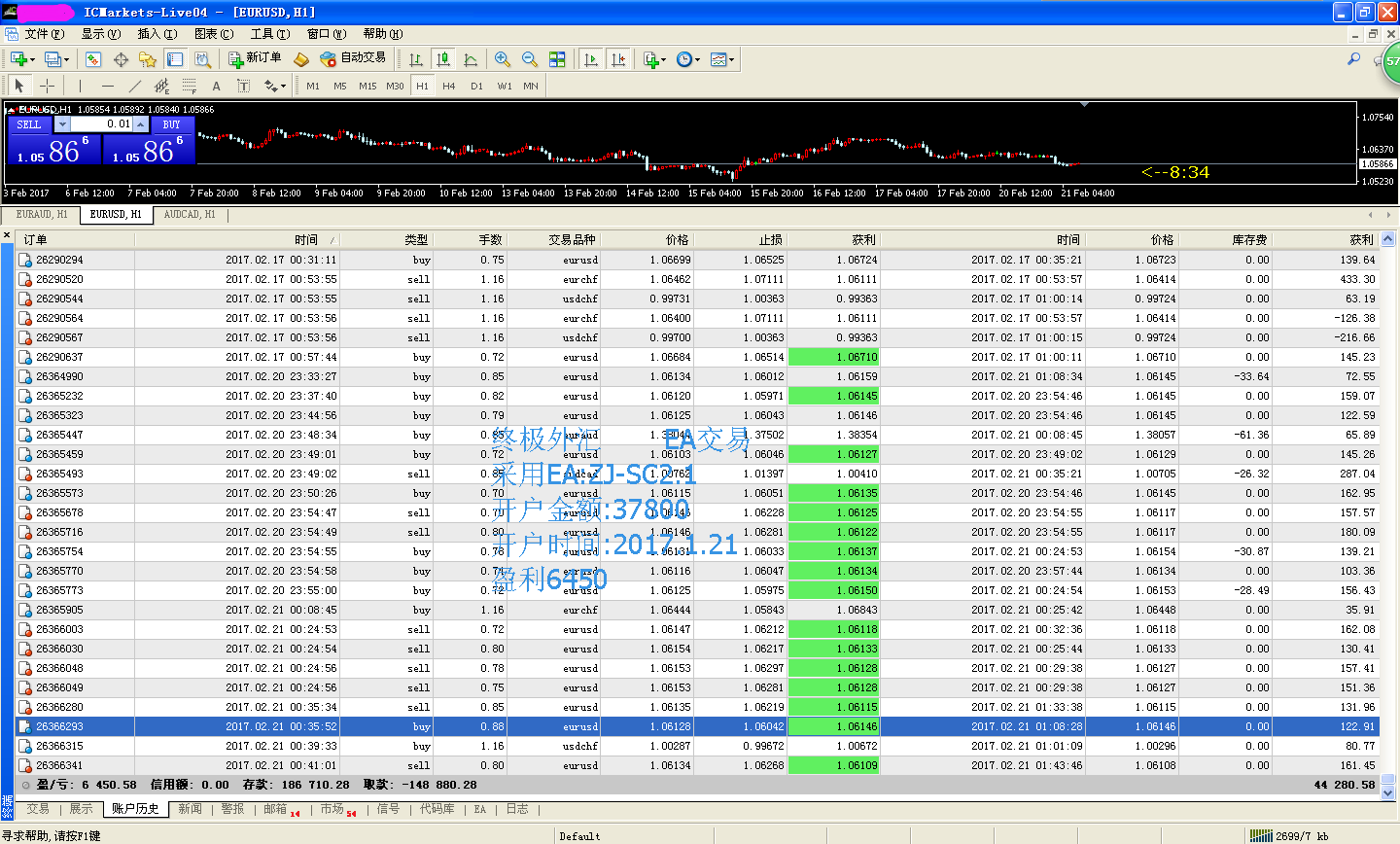The height and width of the screenshot is (844, 1400).
Task: Select order row 26290294
Action: 697,260
